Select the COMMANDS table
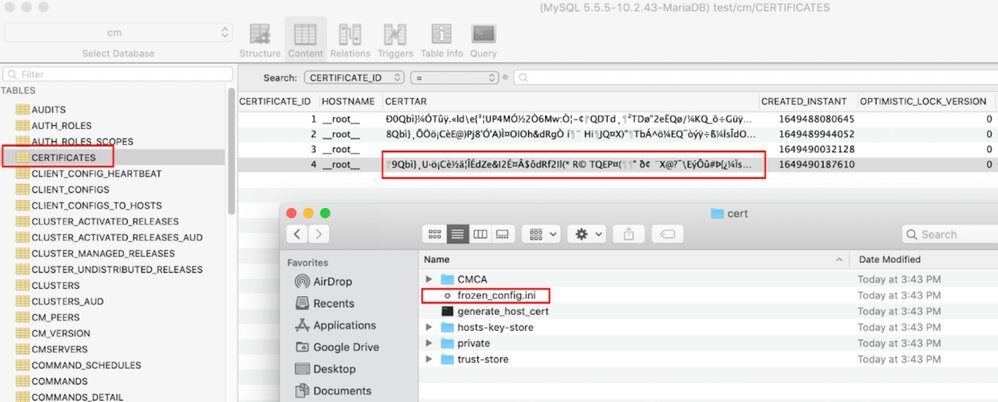Viewport: 998px width, 402px height. coord(60,381)
